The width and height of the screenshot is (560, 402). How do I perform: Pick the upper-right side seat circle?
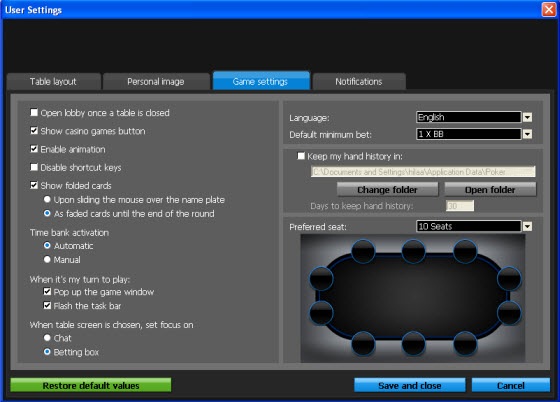point(509,278)
